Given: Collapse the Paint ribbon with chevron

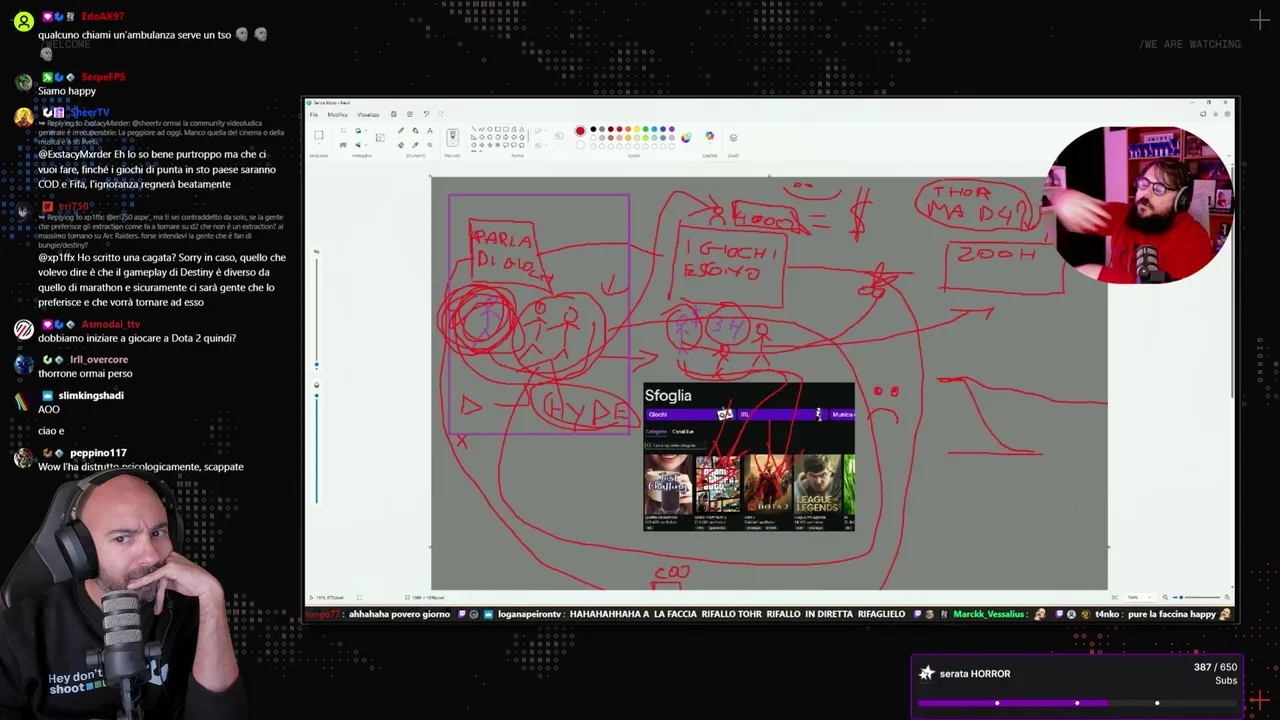Looking at the screenshot, I should (x=1229, y=156).
